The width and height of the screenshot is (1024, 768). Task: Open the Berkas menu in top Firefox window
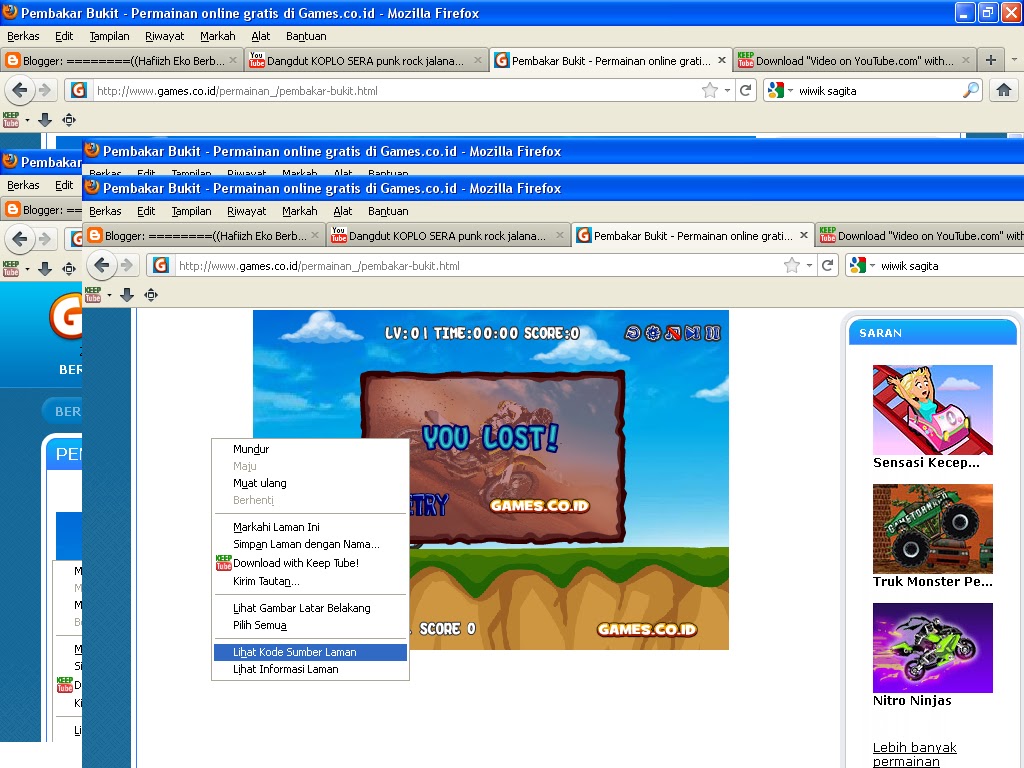pyautogui.click(x=23, y=36)
